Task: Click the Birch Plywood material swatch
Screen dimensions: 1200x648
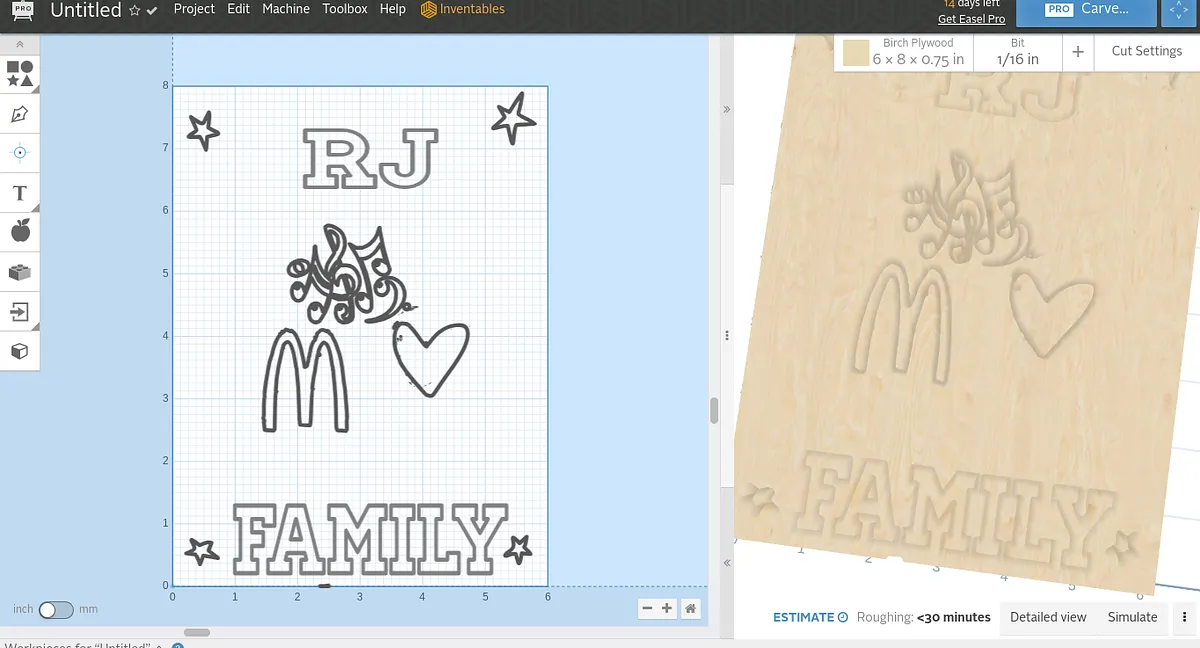Action: (x=854, y=52)
